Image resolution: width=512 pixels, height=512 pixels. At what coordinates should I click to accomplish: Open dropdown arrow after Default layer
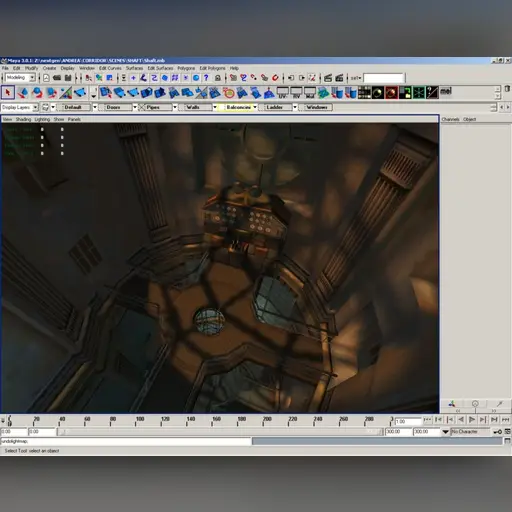(95, 107)
